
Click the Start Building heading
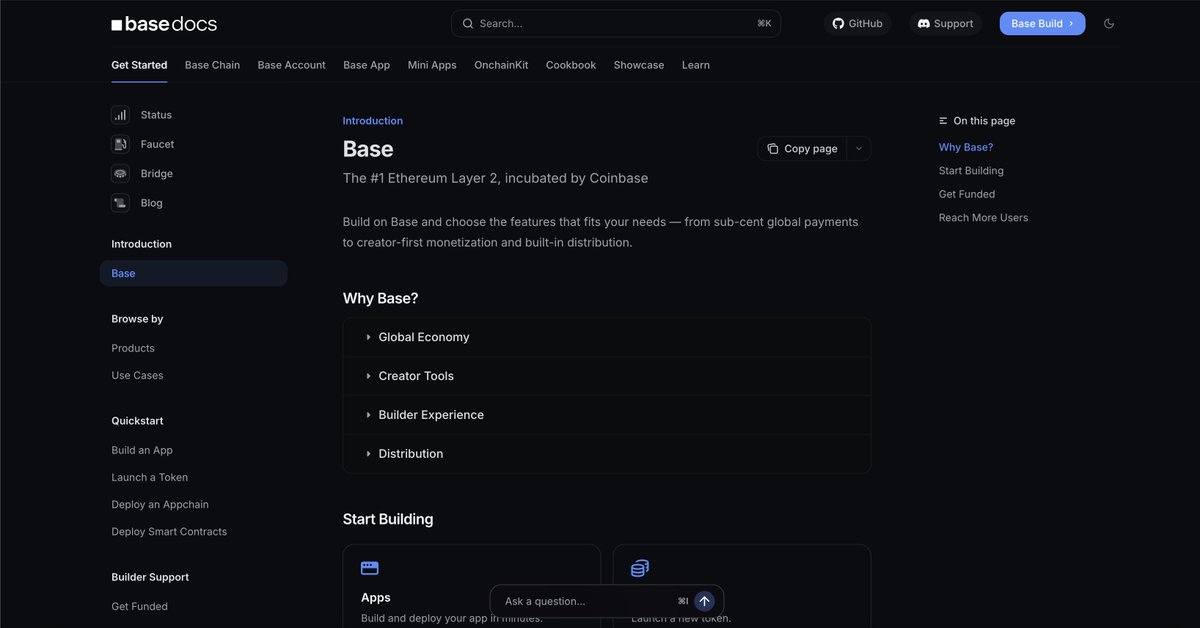388,519
